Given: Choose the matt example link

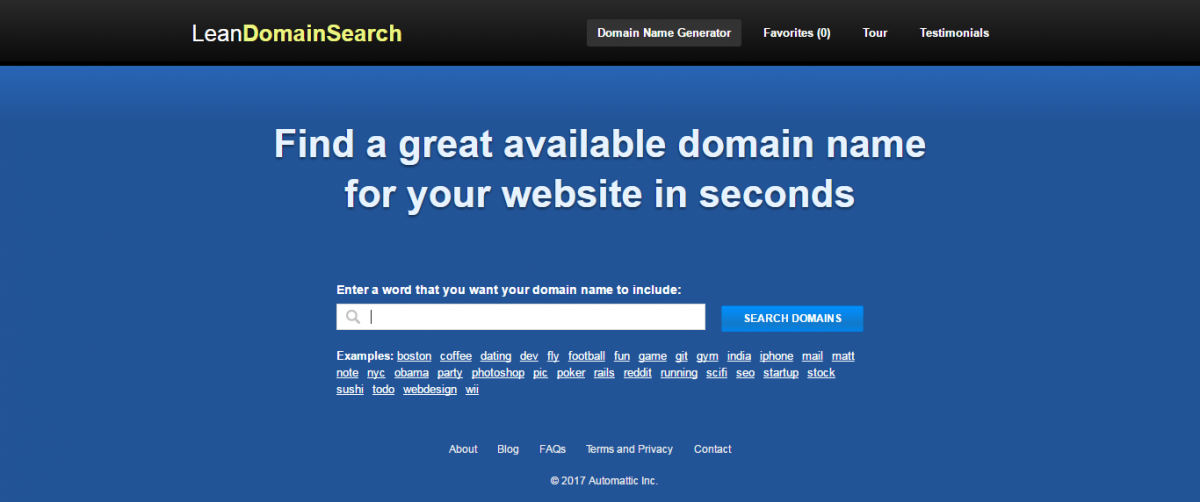Looking at the screenshot, I should point(843,356).
